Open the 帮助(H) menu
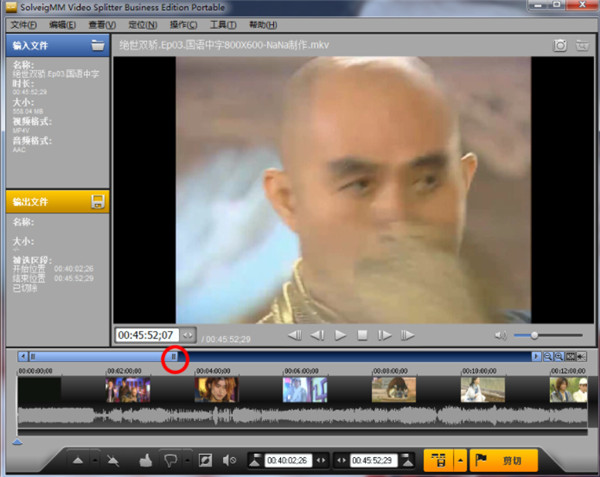600x477 pixels. [x=263, y=25]
